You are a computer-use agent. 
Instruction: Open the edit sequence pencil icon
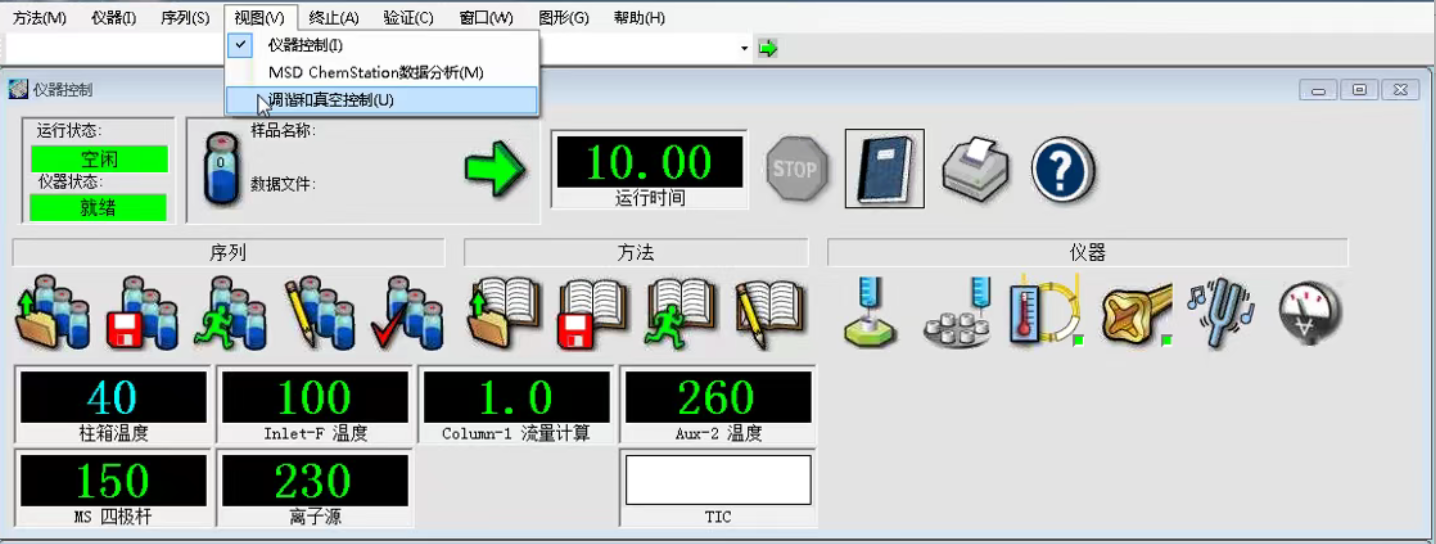(320, 313)
